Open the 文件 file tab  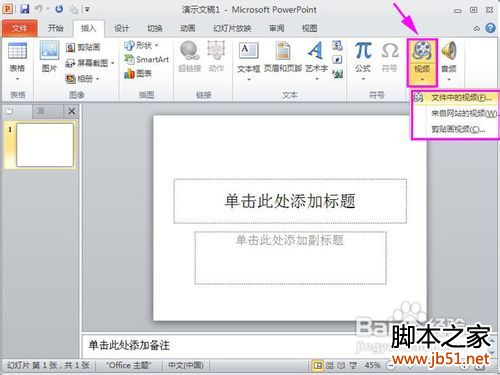coord(20,28)
